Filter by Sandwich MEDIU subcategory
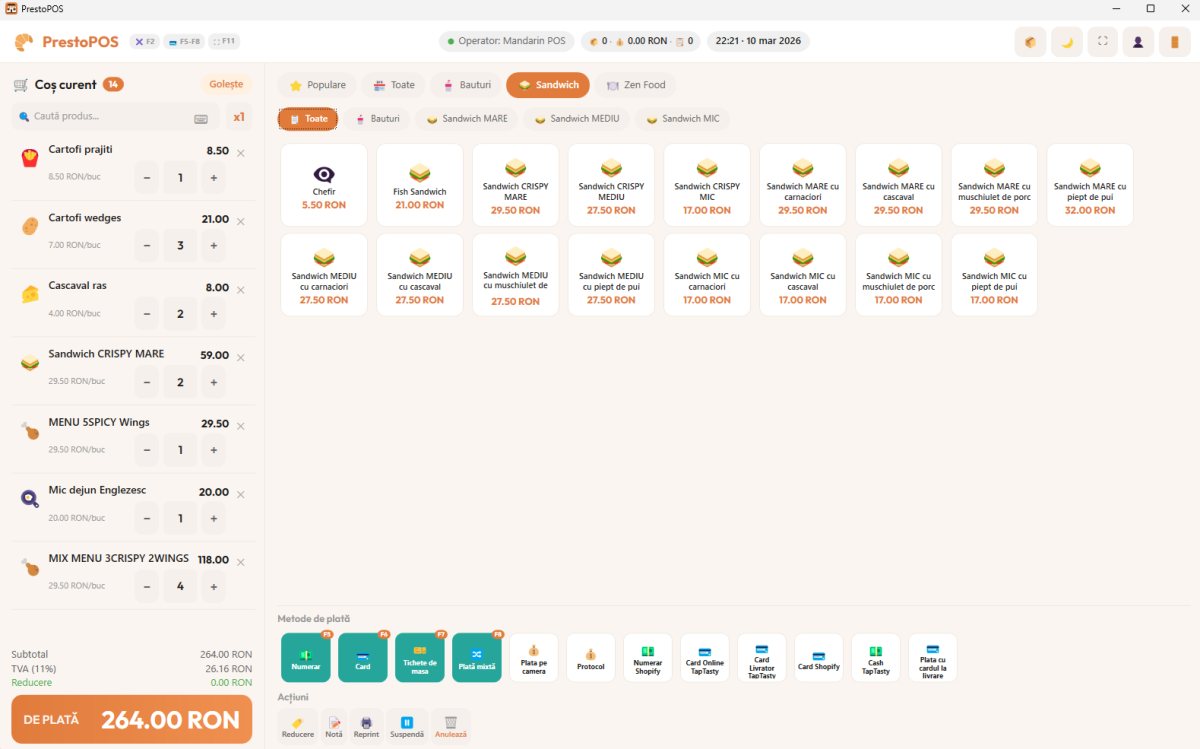 576,119
